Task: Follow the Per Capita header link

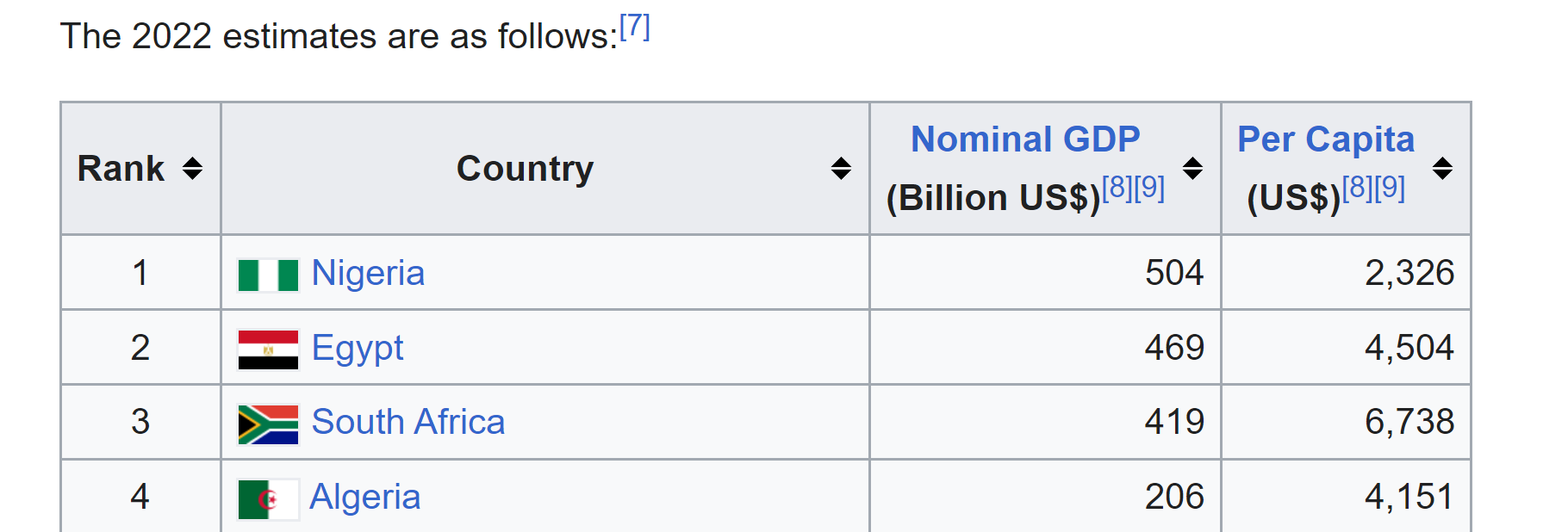Action: [1326, 139]
